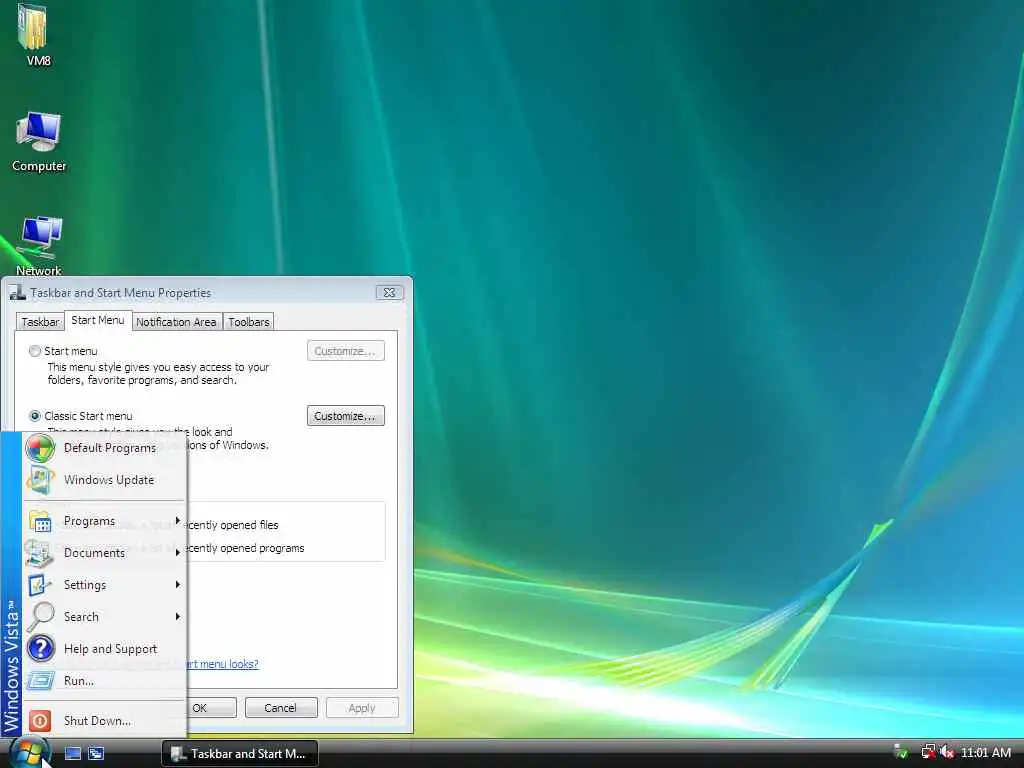Click the Cancel button

pos(281,708)
